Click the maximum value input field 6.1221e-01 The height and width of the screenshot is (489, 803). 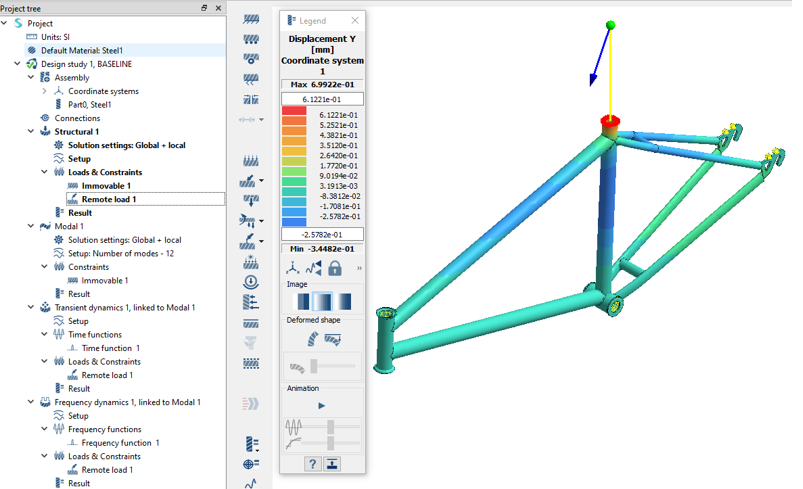[x=322, y=99]
